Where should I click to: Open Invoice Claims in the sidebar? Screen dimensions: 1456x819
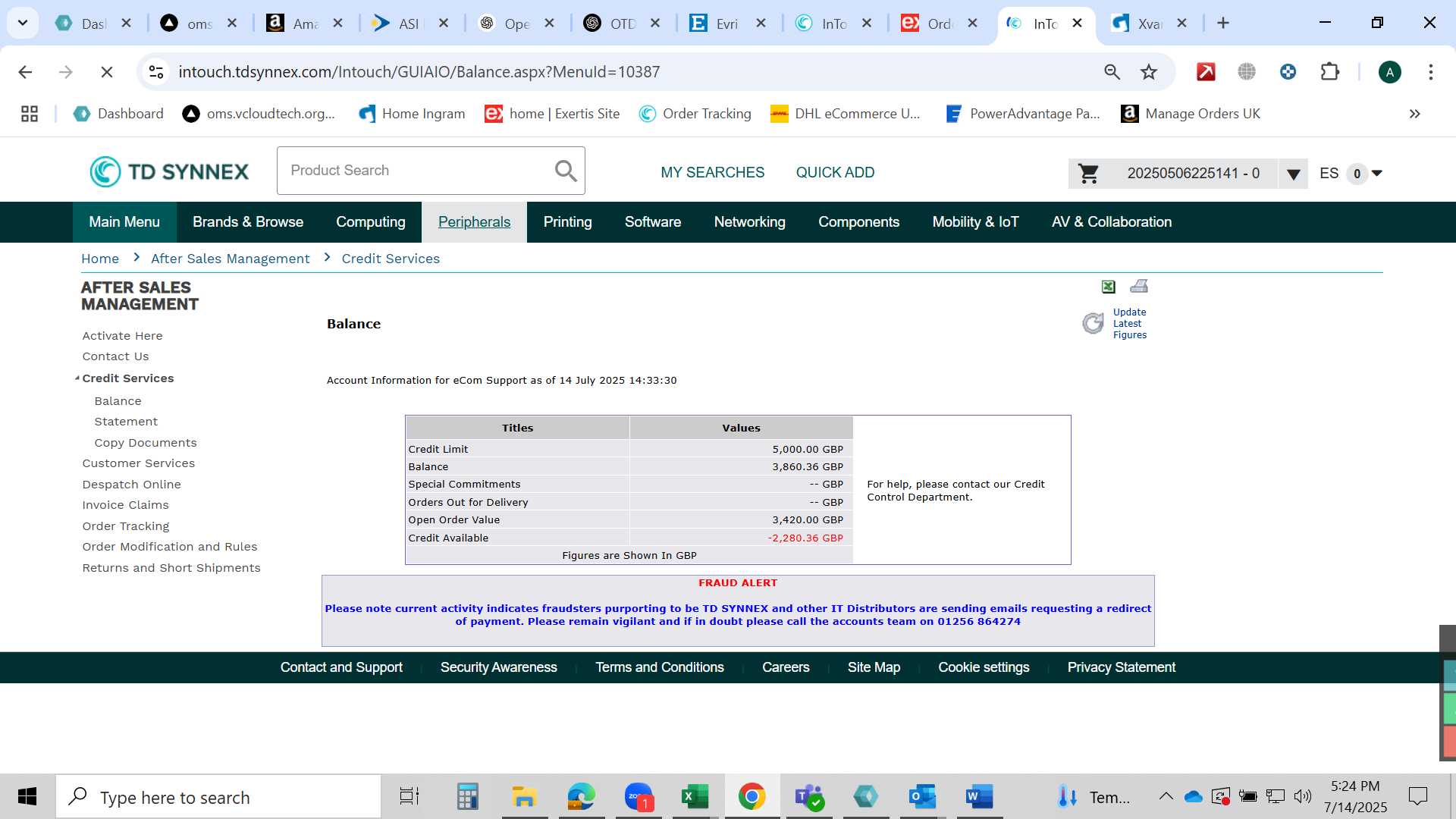(x=126, y=505)
